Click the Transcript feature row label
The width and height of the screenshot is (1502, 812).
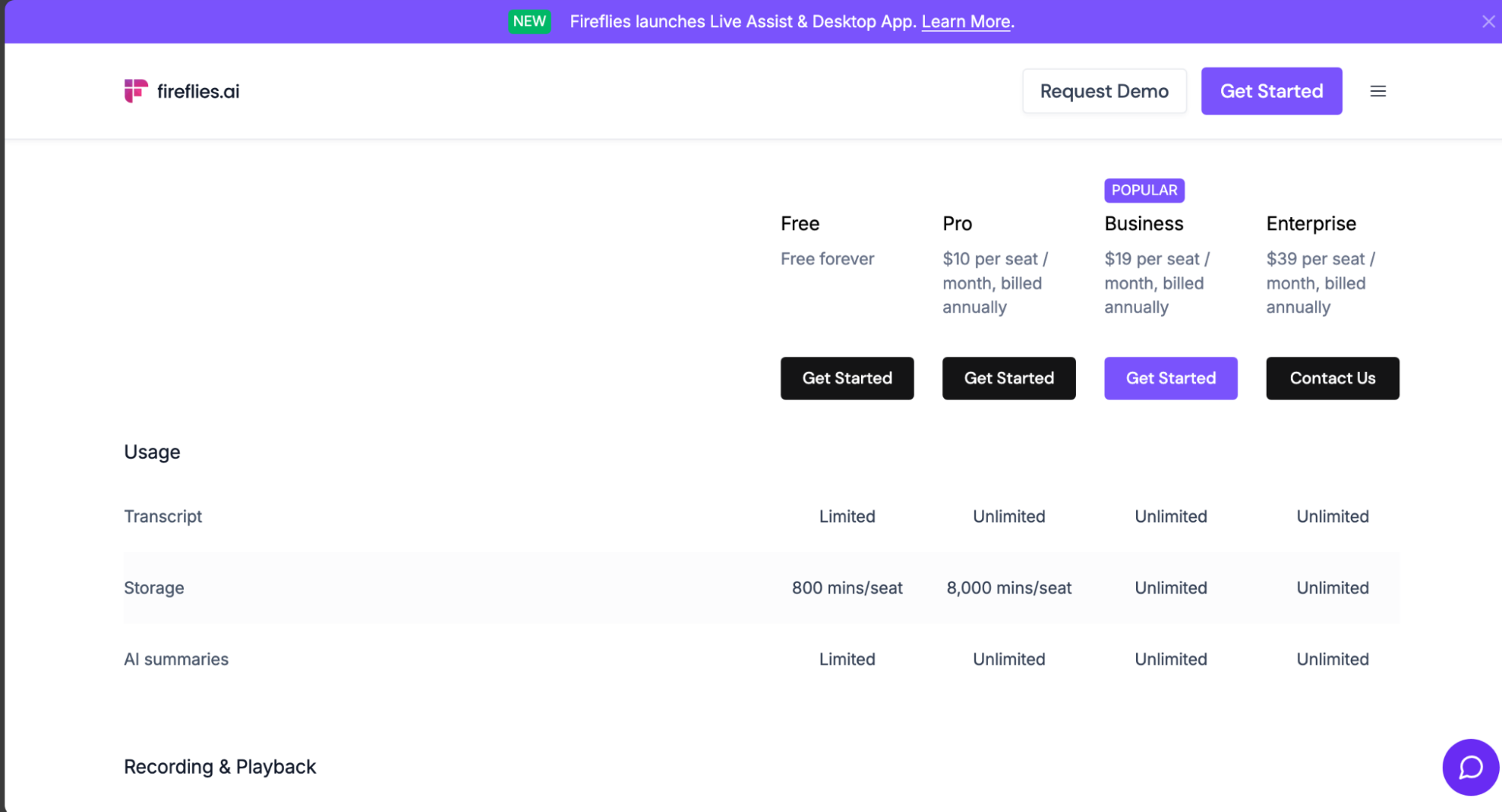(x=163, y=517)
